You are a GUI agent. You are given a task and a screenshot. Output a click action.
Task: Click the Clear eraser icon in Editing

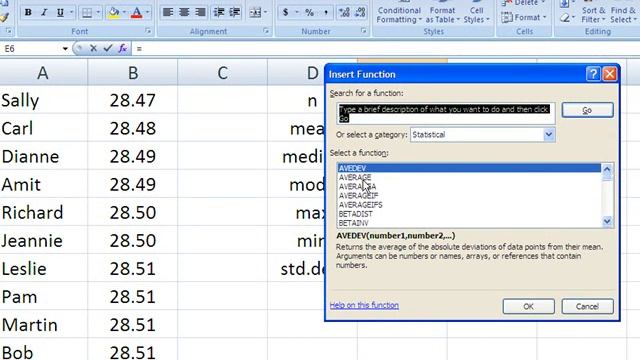[x=565, y=18]
